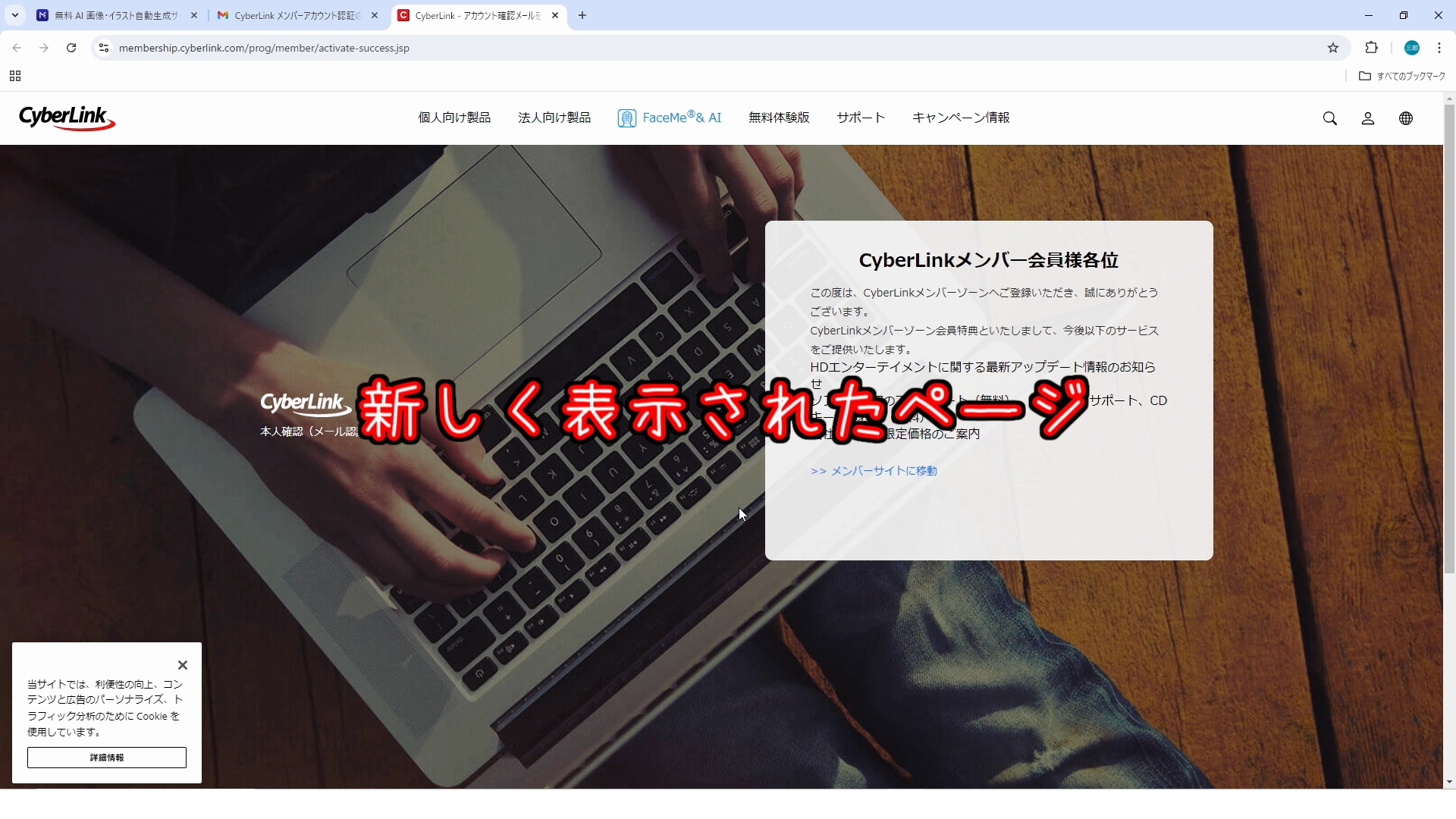The height and width of the screenshot is (819, 1456).
Task: Open the browser extensions puzzle icon
Action: (x=1371, y=48)
